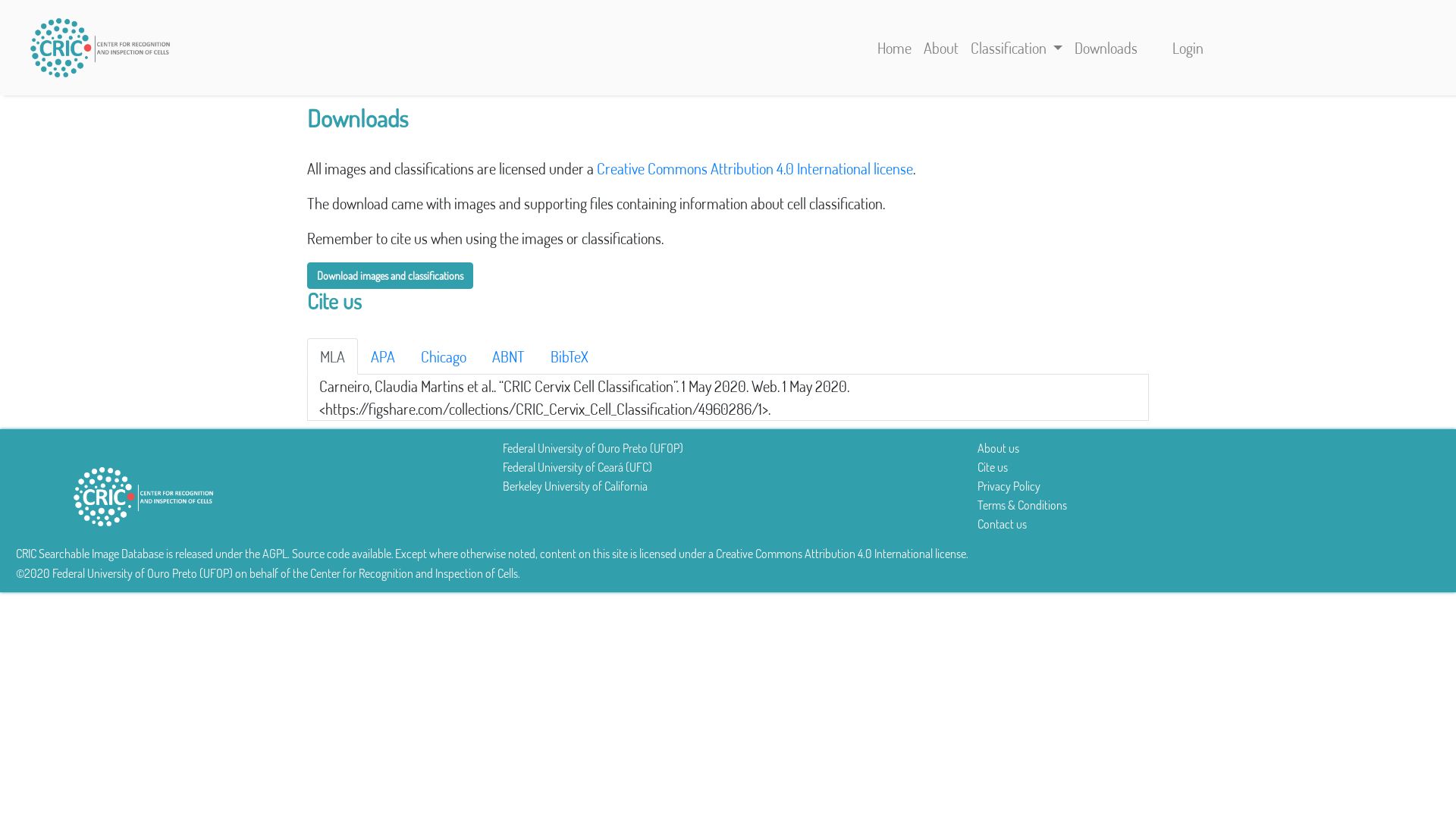This screenshot has width=1456, height=819.
Task: Select the MLA citation tab
Action: (332, 356)
